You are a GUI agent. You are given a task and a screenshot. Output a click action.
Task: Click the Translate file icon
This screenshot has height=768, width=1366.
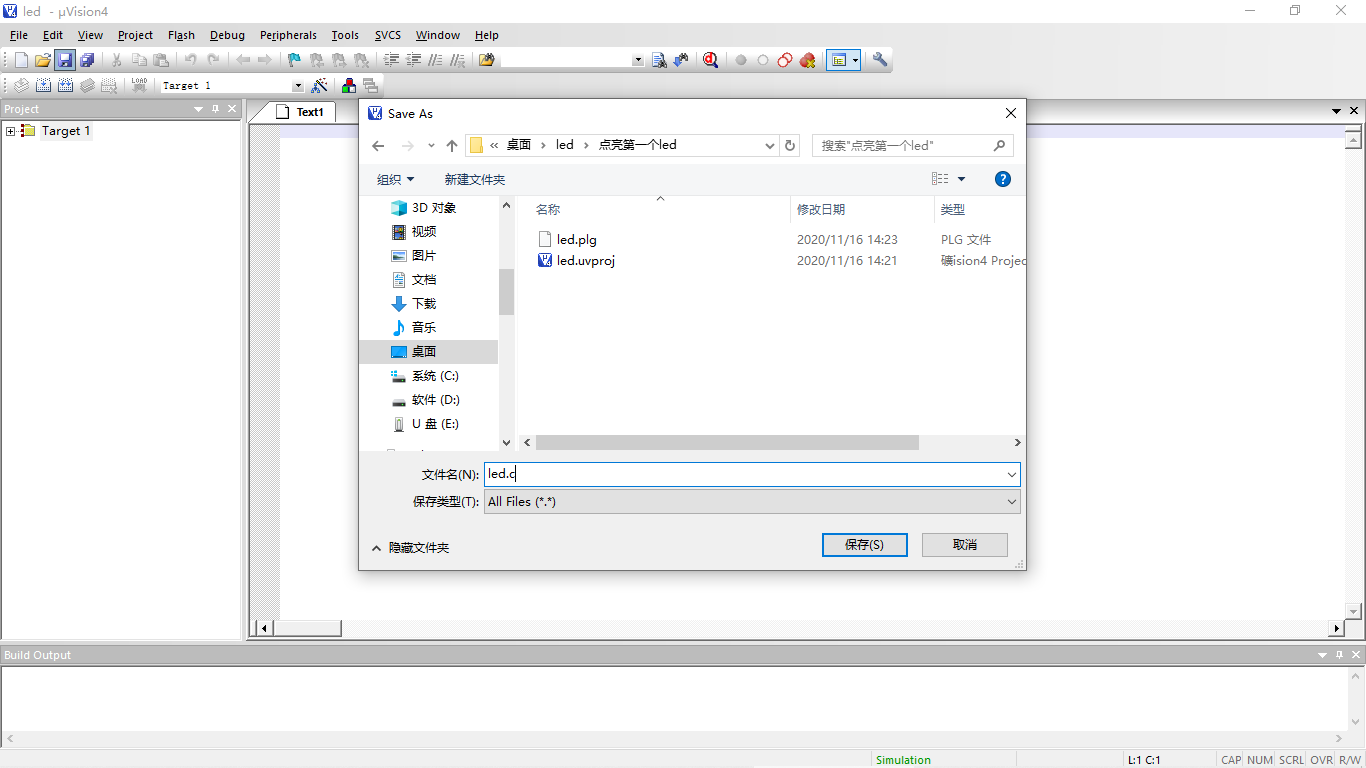pyautogui.click(x=21, y=86)
